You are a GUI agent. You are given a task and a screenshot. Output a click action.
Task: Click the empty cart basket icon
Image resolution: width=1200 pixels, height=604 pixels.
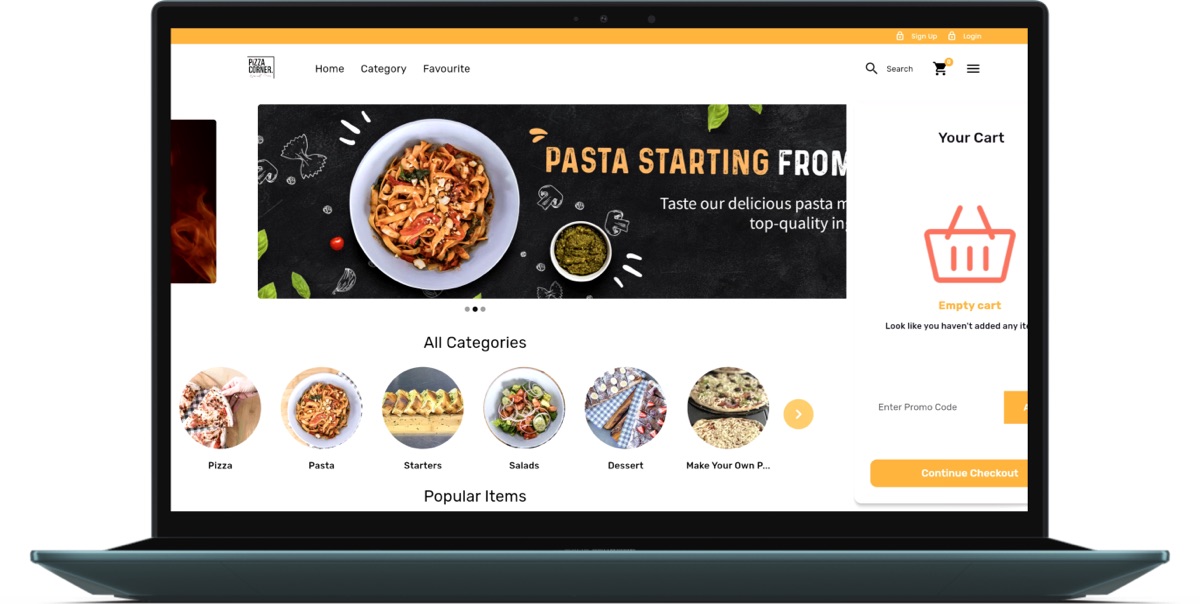969,245
